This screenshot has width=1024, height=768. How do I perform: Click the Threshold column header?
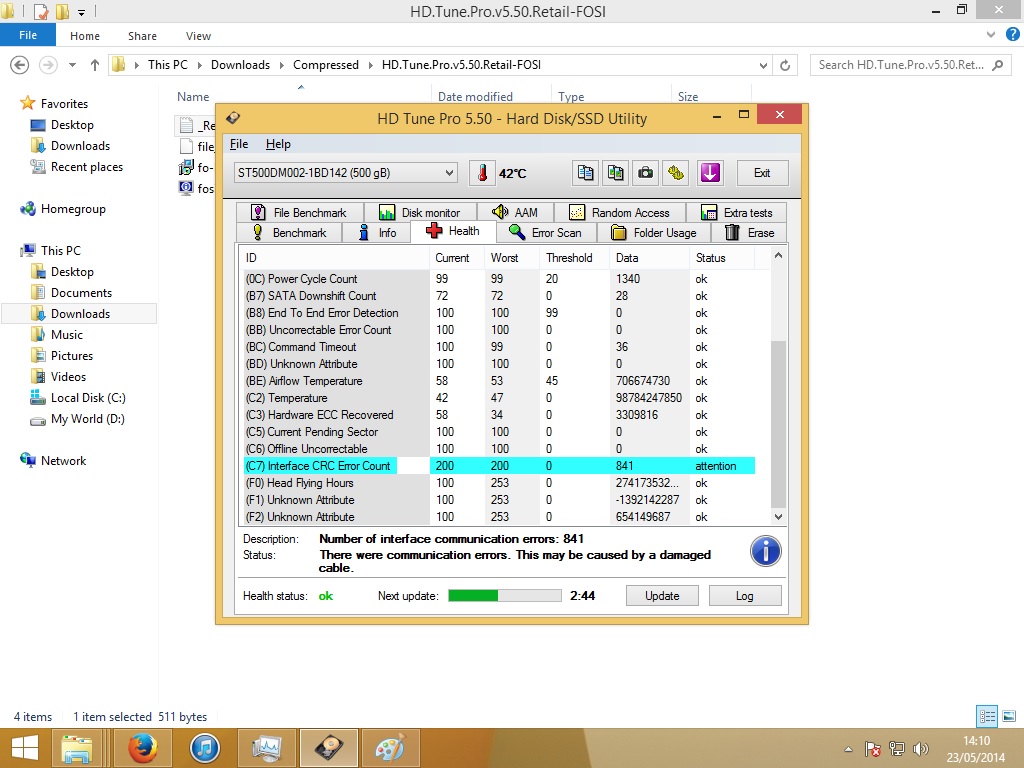tap(573, 258)
